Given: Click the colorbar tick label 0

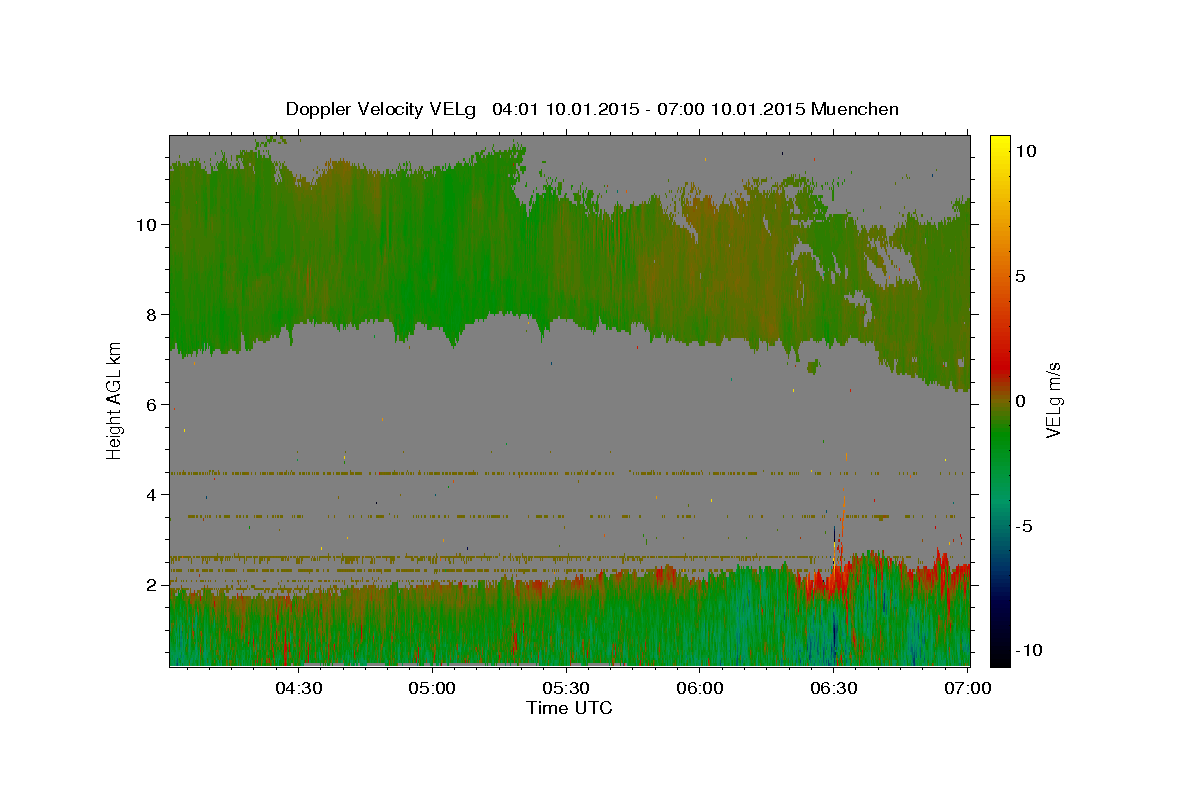Looking at the screenshot, I should tap(1020, 401).
